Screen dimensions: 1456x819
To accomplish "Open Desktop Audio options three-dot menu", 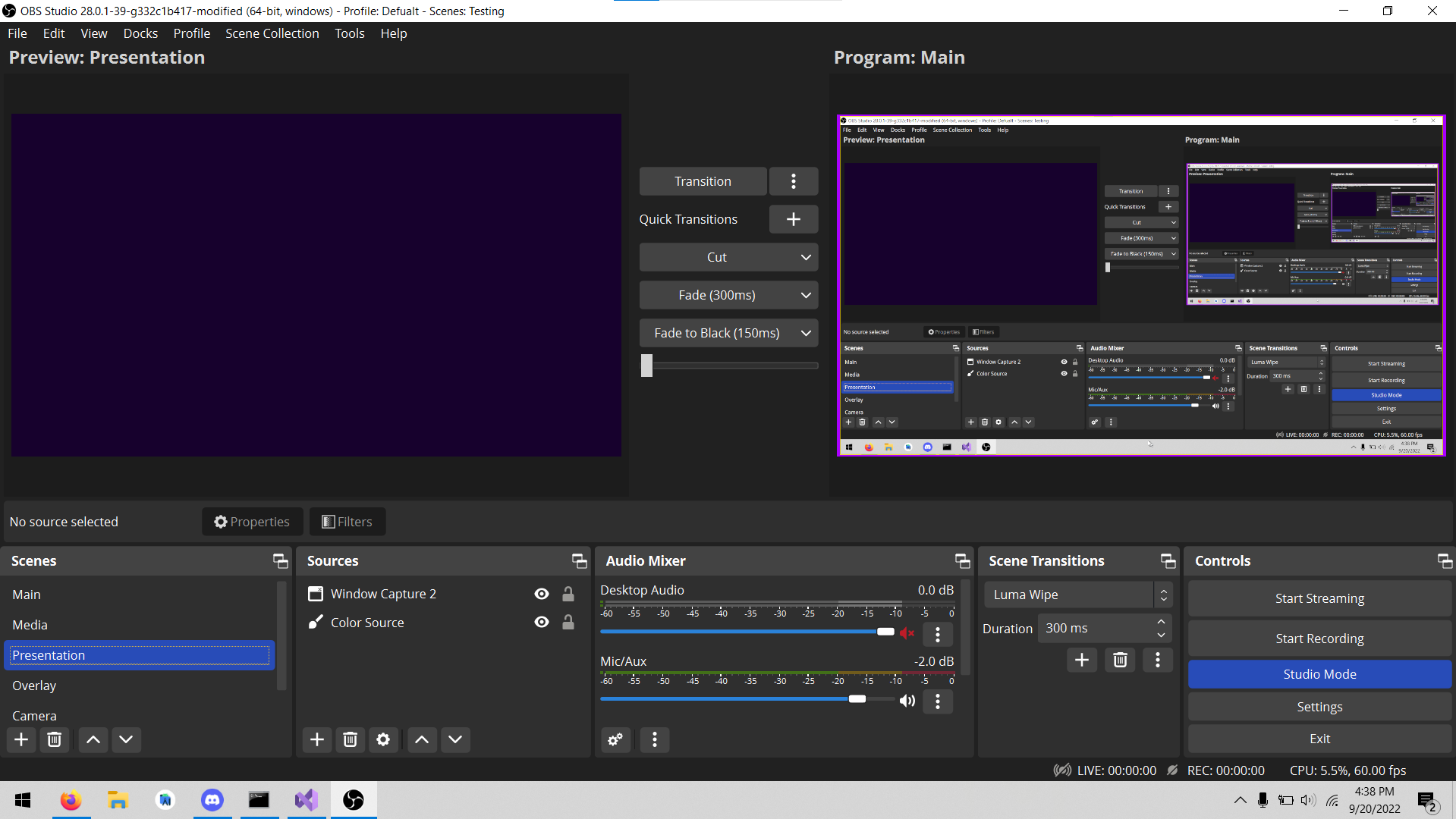I will click(938, 634).
